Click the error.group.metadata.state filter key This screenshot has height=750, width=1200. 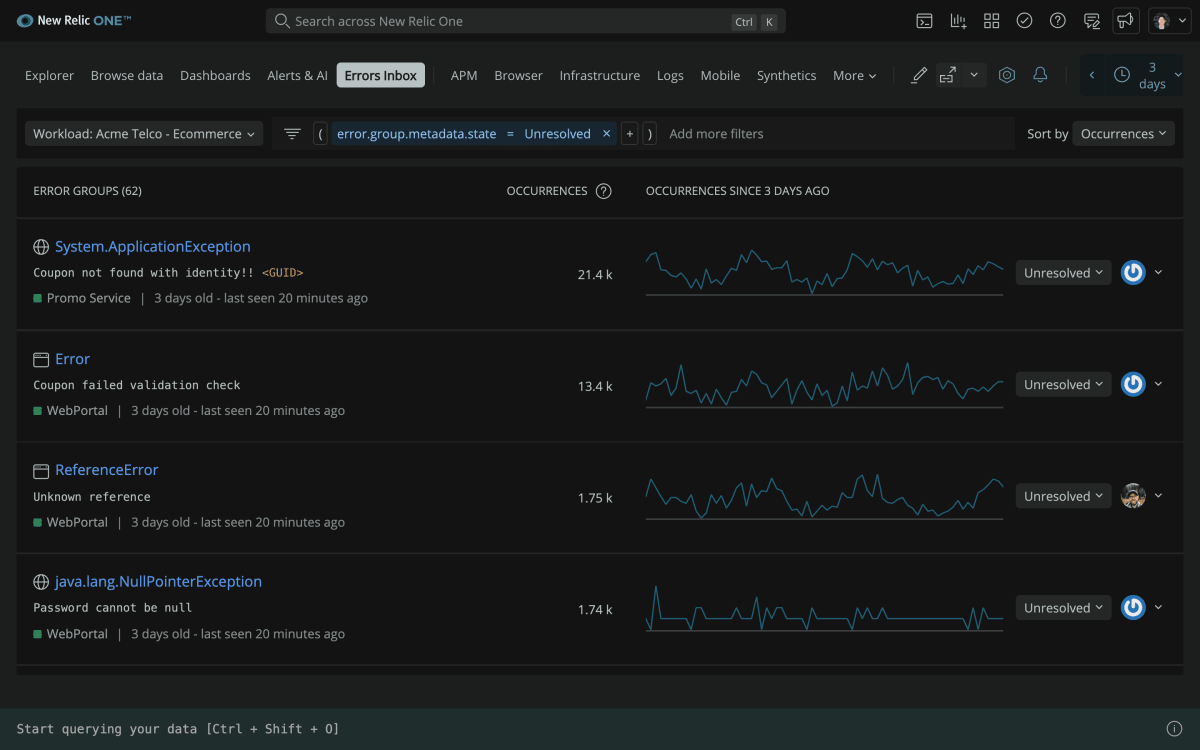point(416,134)
